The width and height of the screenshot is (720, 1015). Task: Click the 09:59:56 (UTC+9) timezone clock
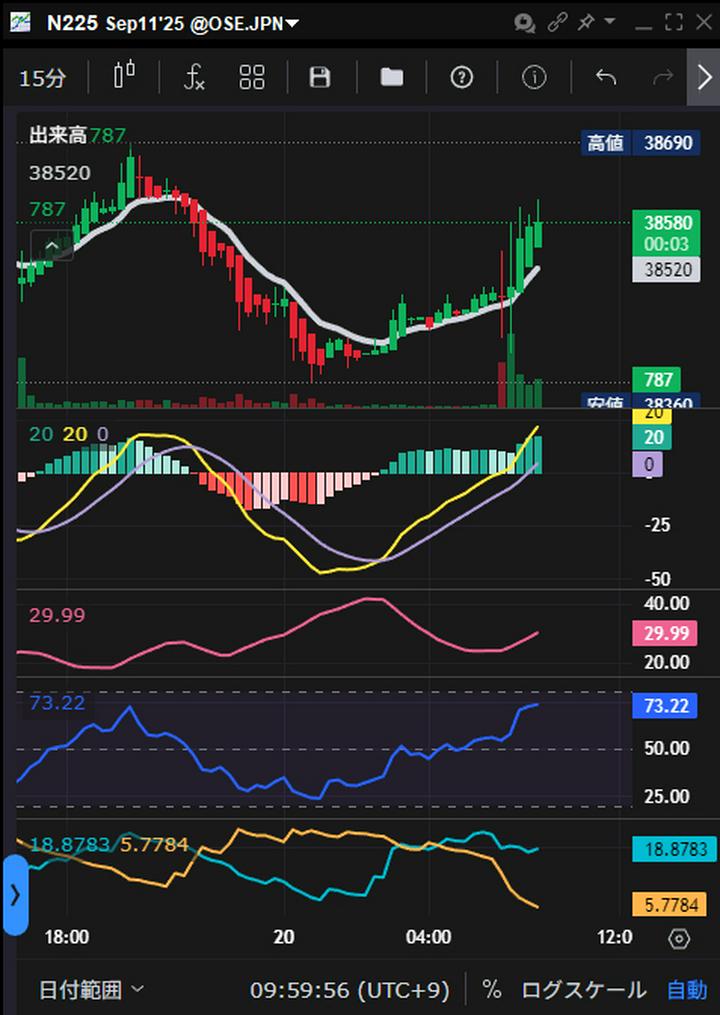tap(349, 990)
